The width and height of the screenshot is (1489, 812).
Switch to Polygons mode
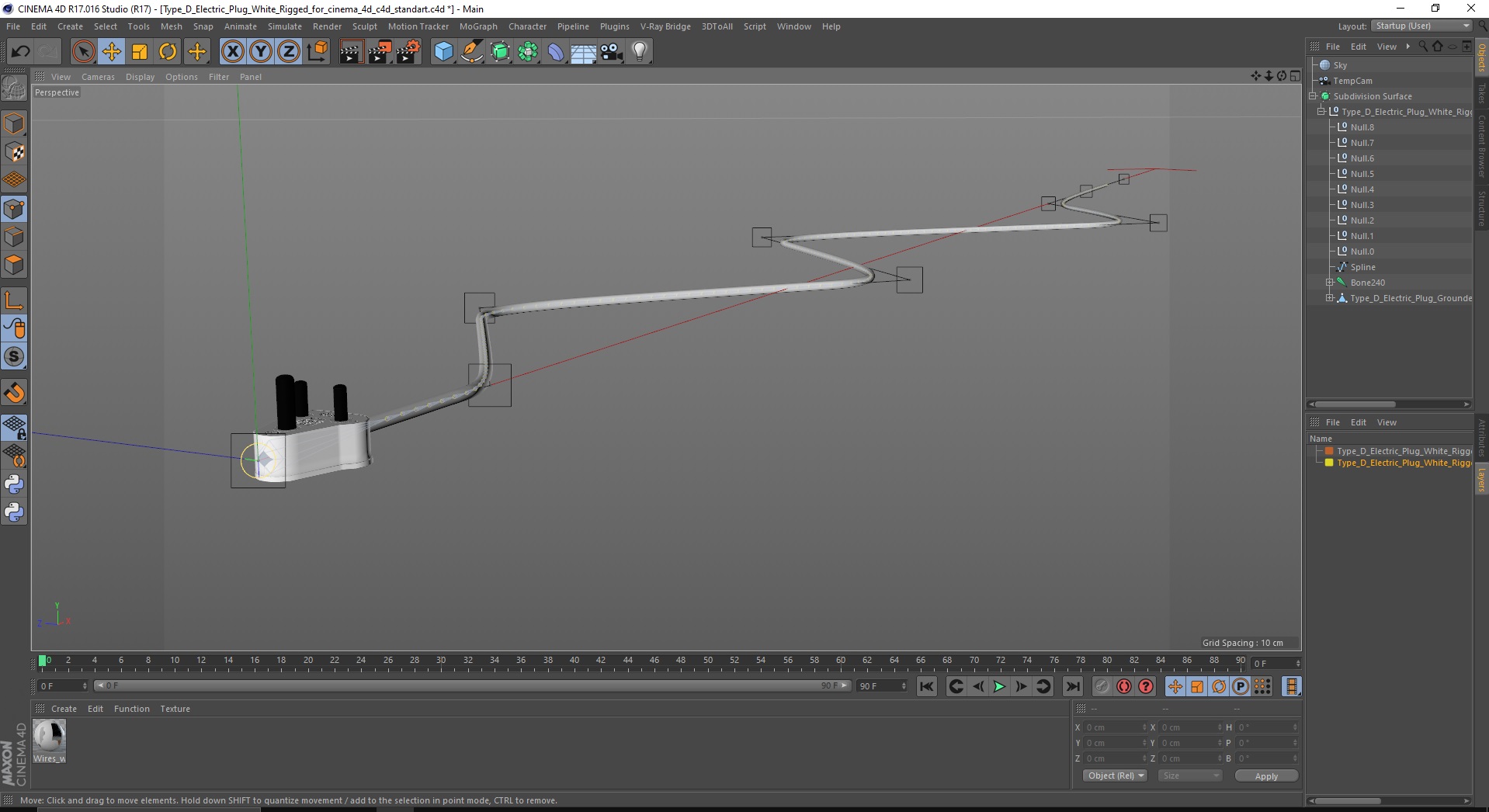click(14, 265)
